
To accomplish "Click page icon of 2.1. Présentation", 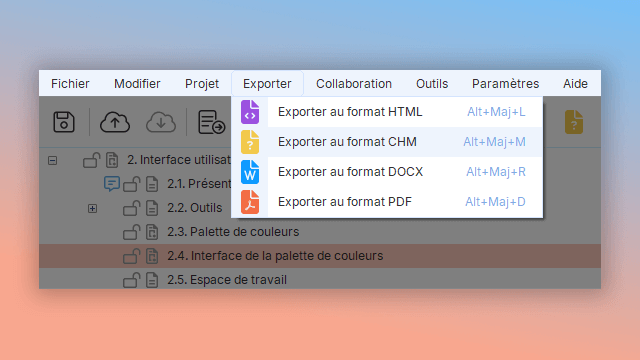I will (x=152, y=184).
